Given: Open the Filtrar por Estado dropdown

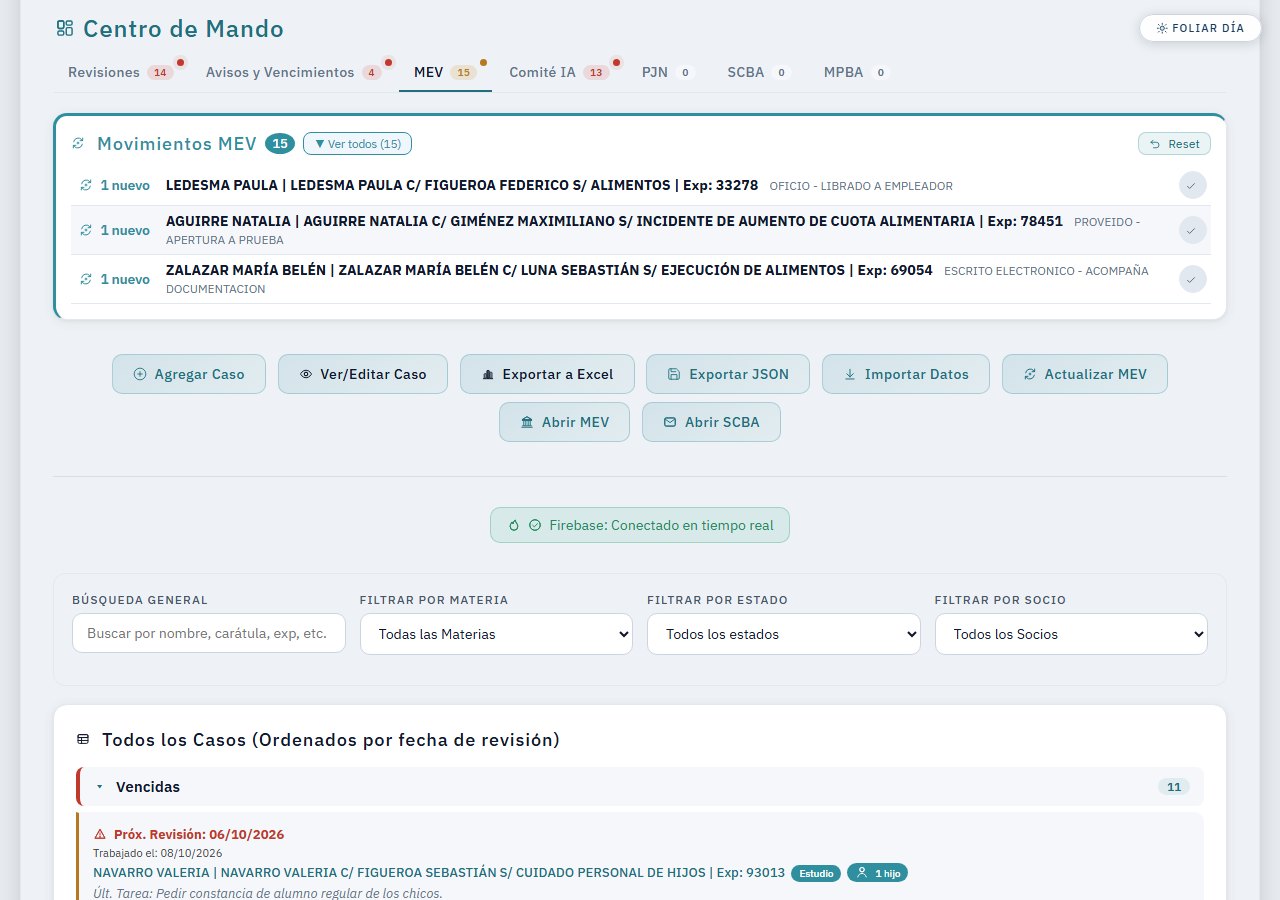Looking at the screenshot, I should coord(784,634).
